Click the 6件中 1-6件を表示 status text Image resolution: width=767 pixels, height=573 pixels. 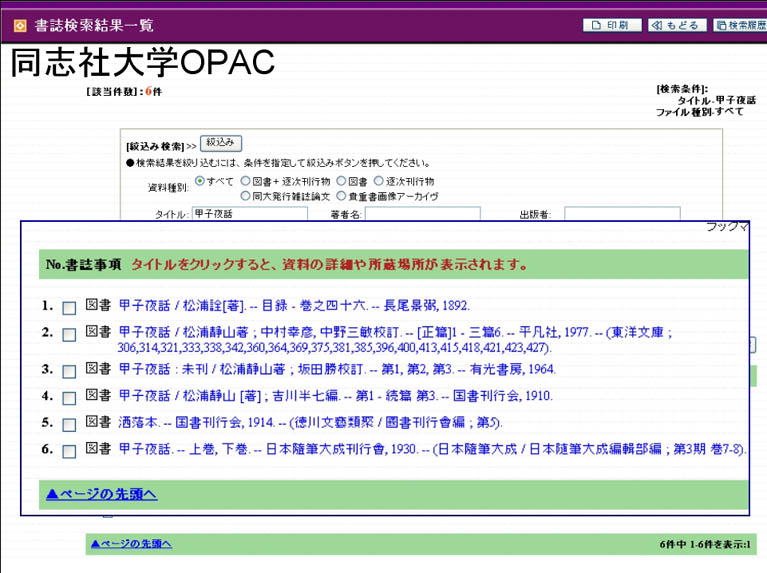click(x=704, y=544)
